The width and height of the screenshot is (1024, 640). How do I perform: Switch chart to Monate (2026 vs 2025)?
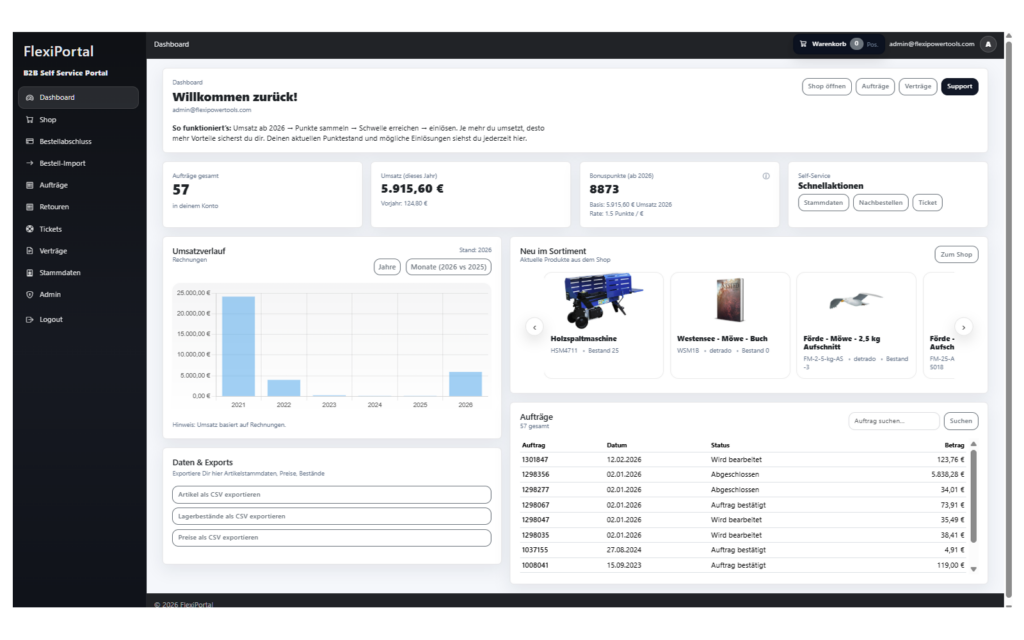point(448,267)
